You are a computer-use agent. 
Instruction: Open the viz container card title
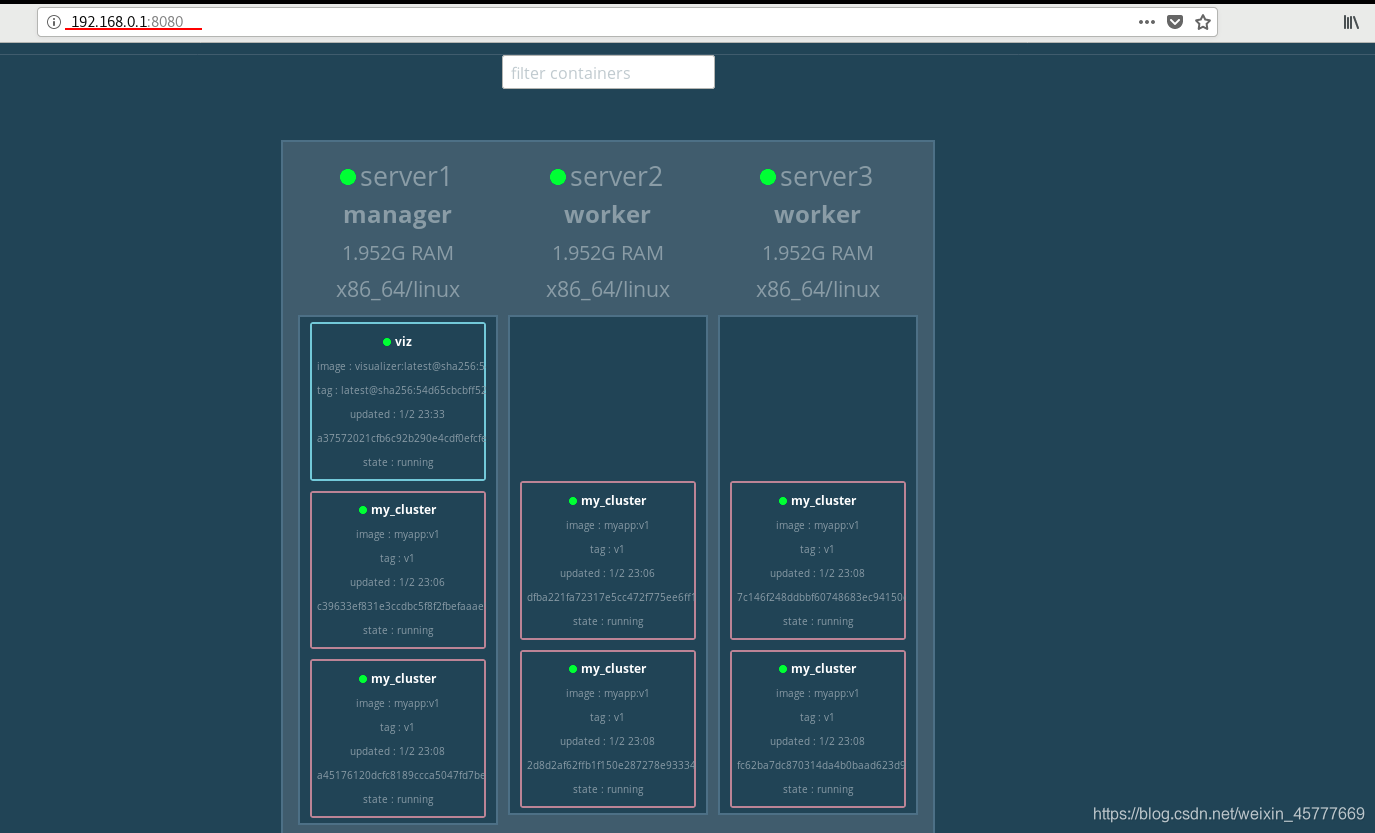click(x=403, y=342)
